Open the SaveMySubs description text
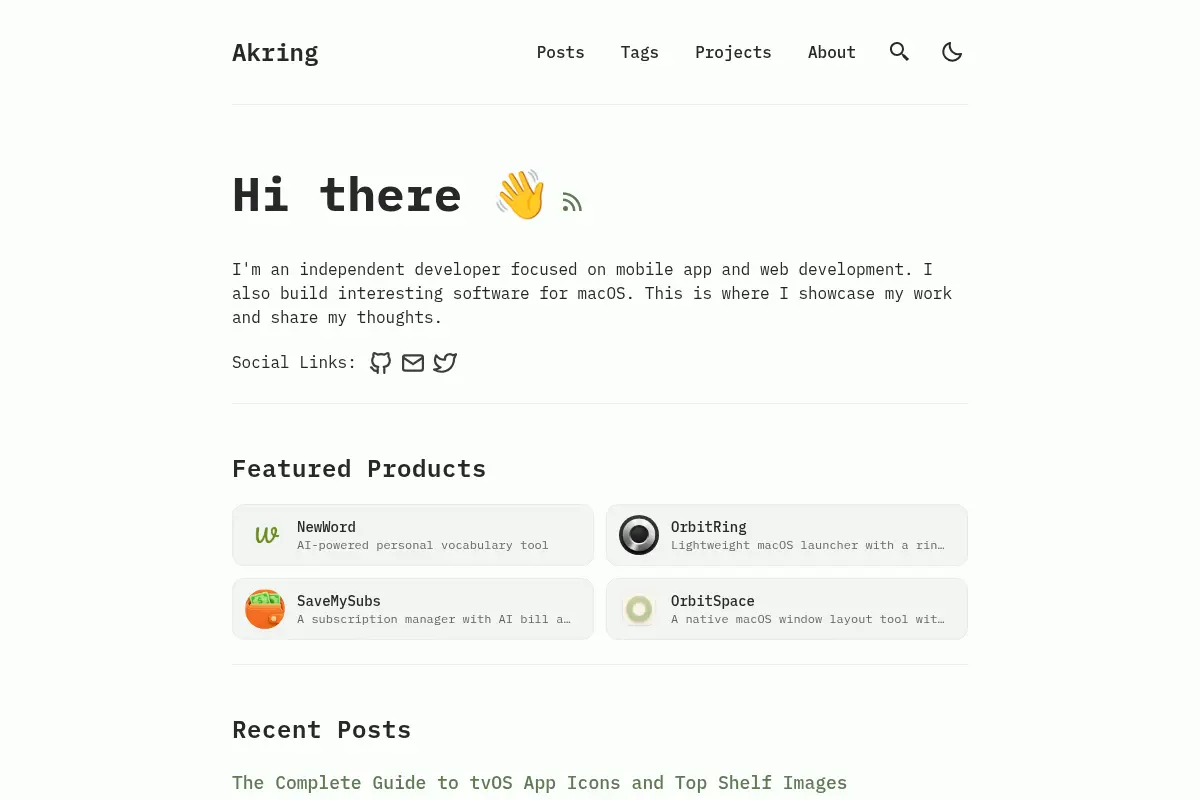This screenshot has height=800, width=1200. click(x=434, y=619)
